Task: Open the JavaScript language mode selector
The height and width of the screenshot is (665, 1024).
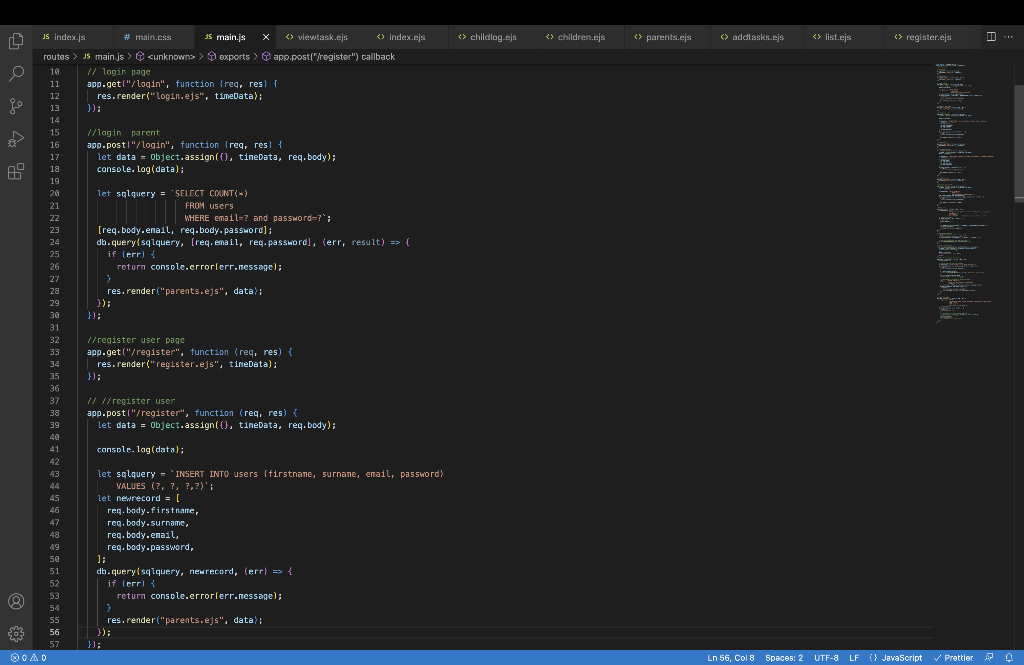Action: [x=895, y=658]
